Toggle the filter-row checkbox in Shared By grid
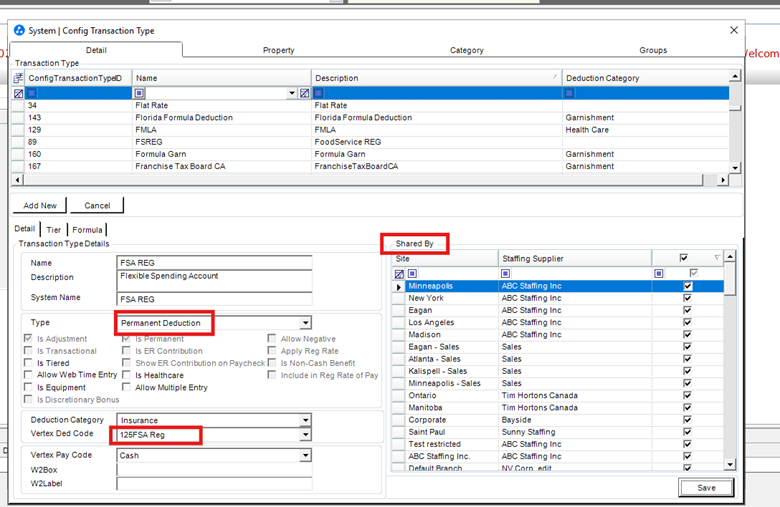The width and height of the screenshot is (780, 507). [x=694, y=273]
